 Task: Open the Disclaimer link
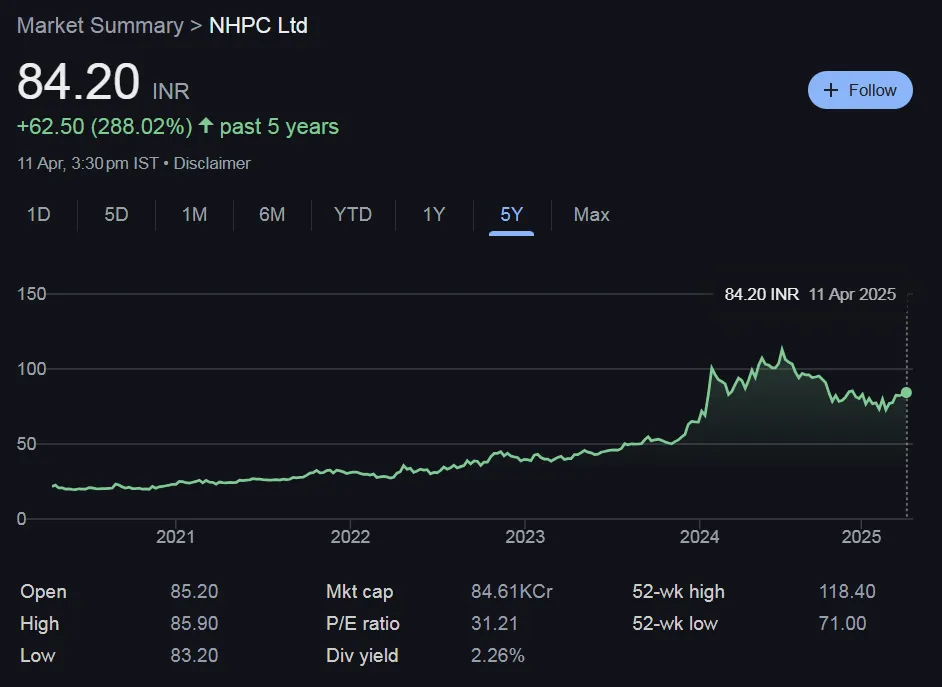(212, 163)
